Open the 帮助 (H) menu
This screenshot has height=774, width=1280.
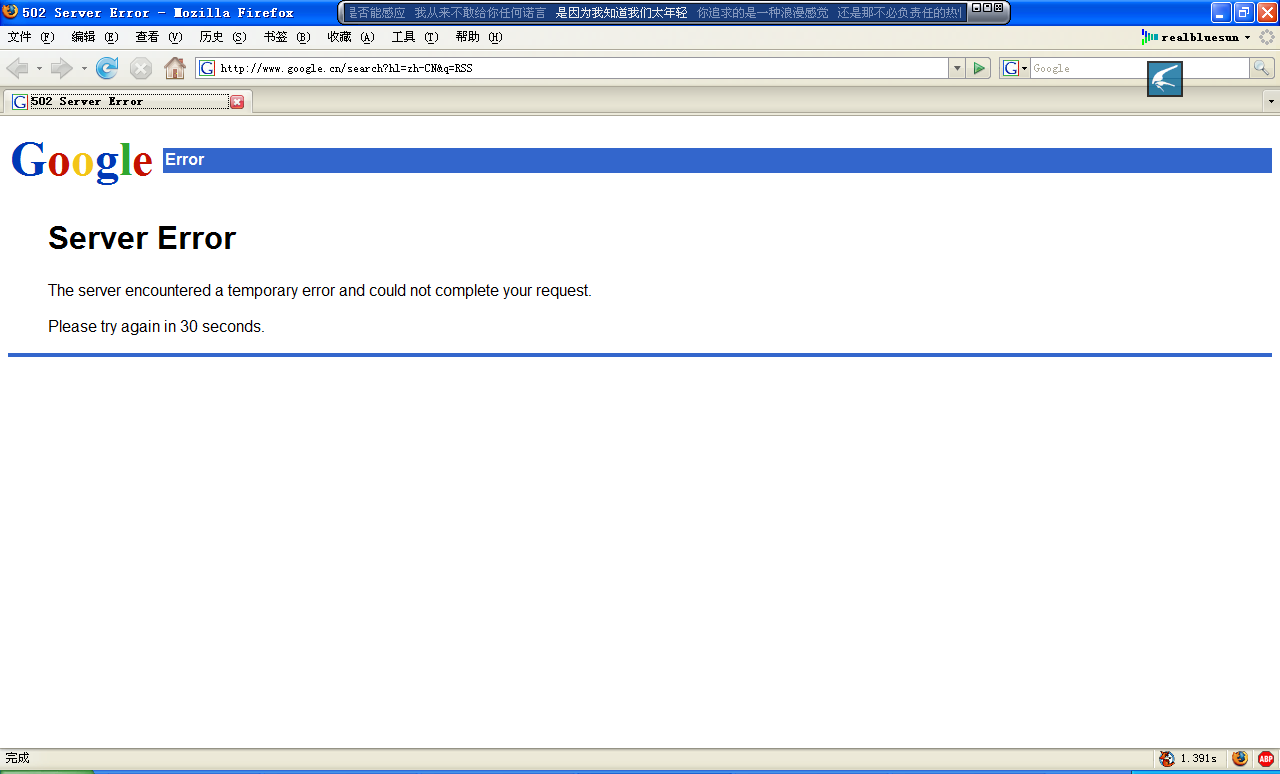click(x=479, y=37)
